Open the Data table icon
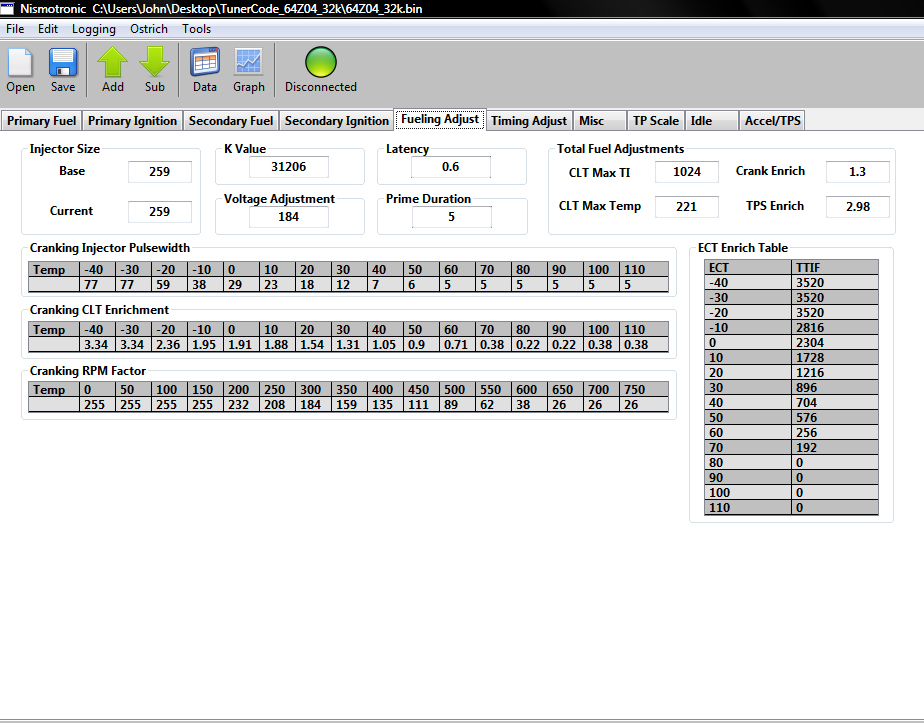 click(x=205, y=63)
